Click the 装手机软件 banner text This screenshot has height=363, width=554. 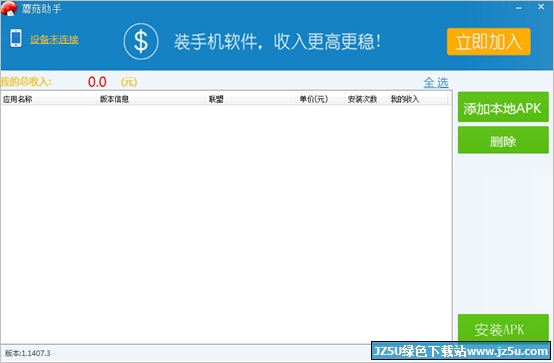277,42
